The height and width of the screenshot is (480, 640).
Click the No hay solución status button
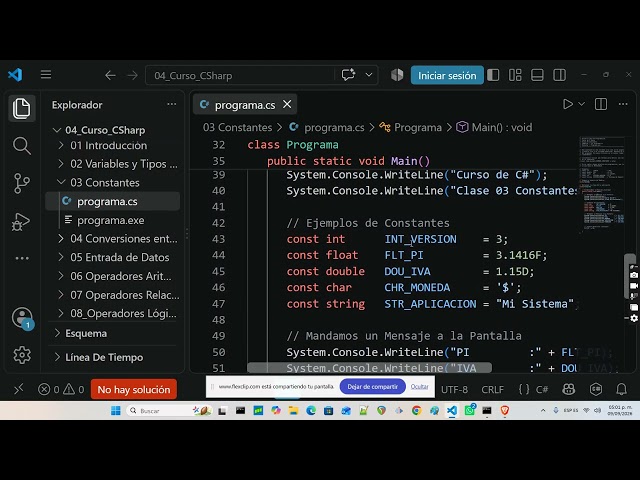tap(134, 389)
